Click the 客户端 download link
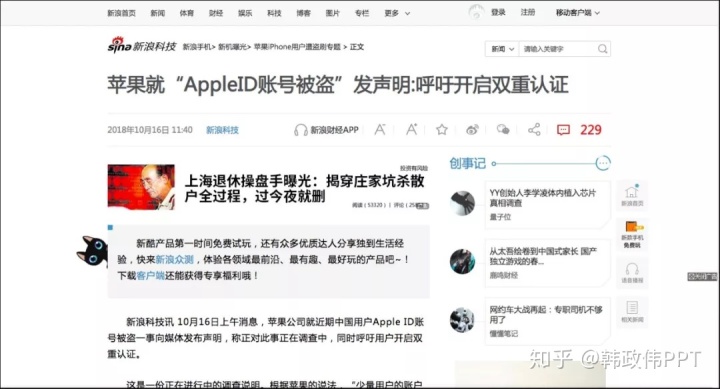Viewport: 720px width, 389px height. point(151,276)
